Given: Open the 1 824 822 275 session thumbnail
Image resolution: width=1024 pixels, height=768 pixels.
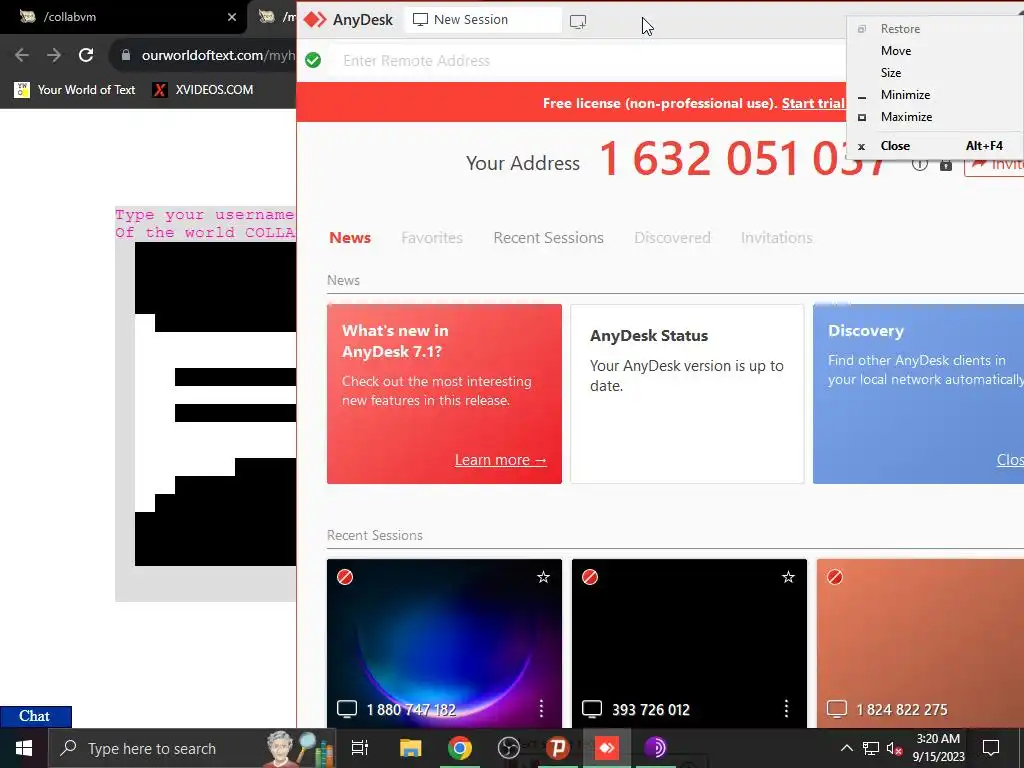Looking at the screenshot, I should click(x=920, y=643).
